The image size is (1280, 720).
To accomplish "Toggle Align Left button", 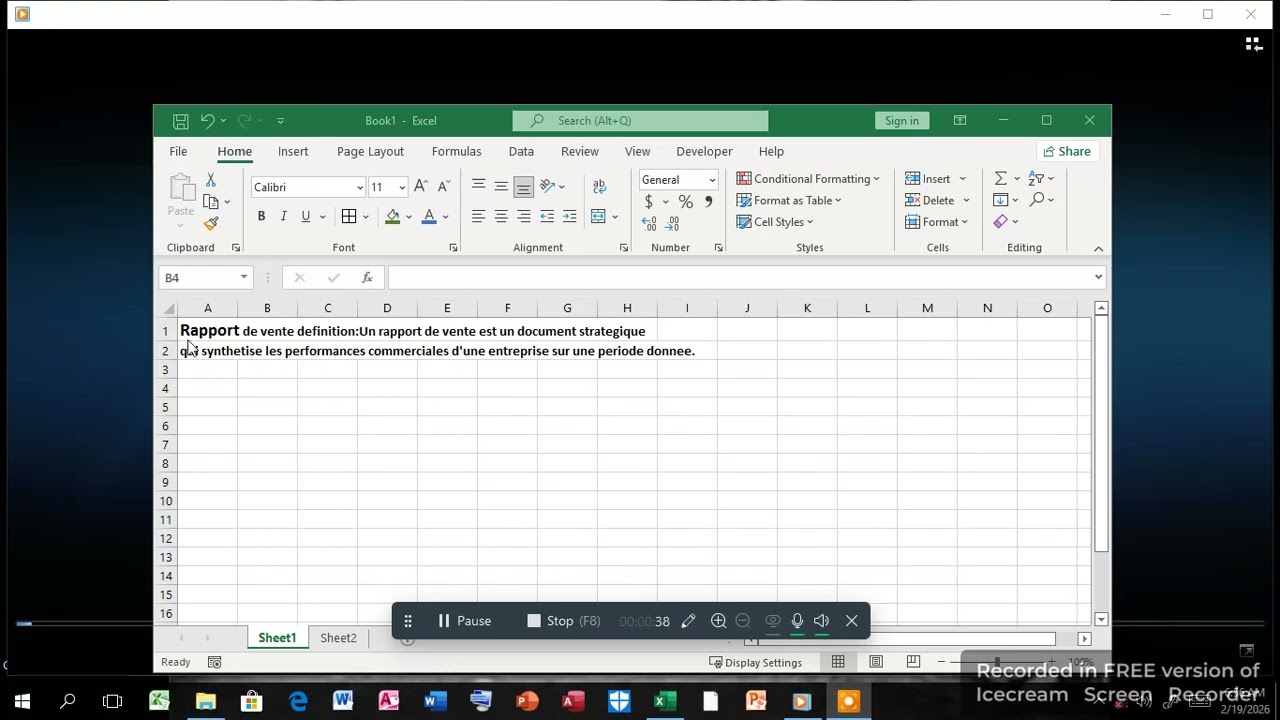I will pos(478,216).
